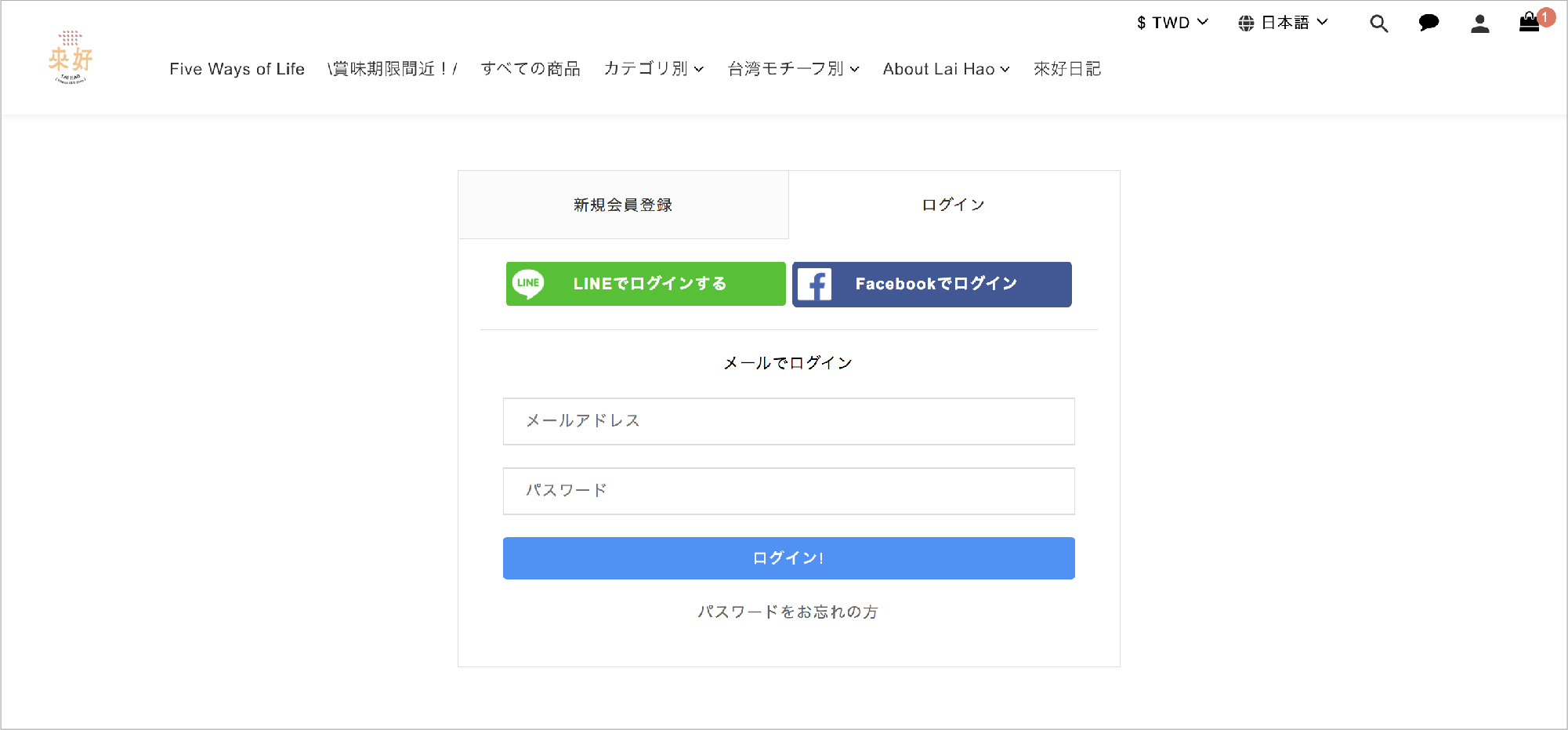Expand the About Lai Hao menu

click(x=946, y=69)
